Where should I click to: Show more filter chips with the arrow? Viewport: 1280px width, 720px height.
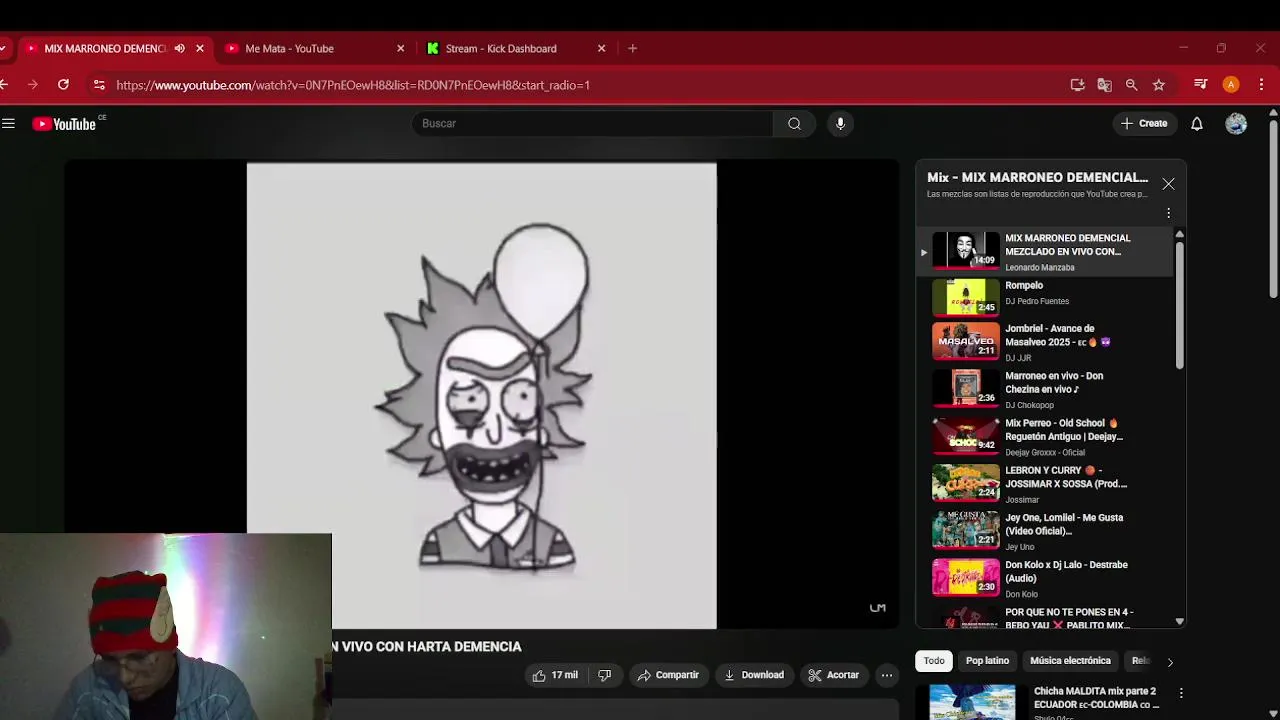click(x=1170, y=661)
